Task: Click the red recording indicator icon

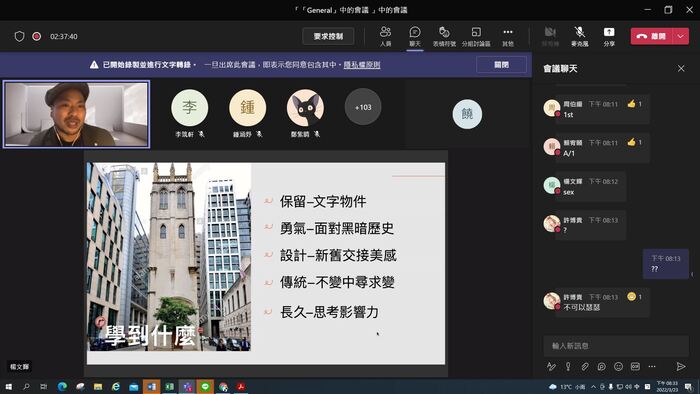Action: pos(37,36)
